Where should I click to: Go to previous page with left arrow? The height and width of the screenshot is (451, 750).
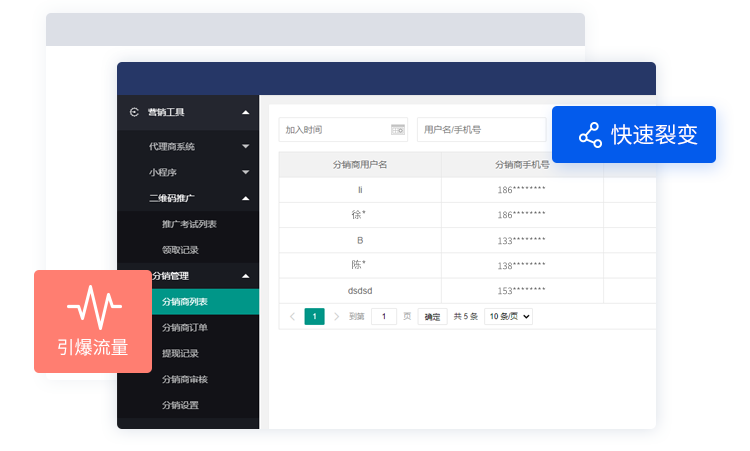pyautogui.click(x=292, y=317)
